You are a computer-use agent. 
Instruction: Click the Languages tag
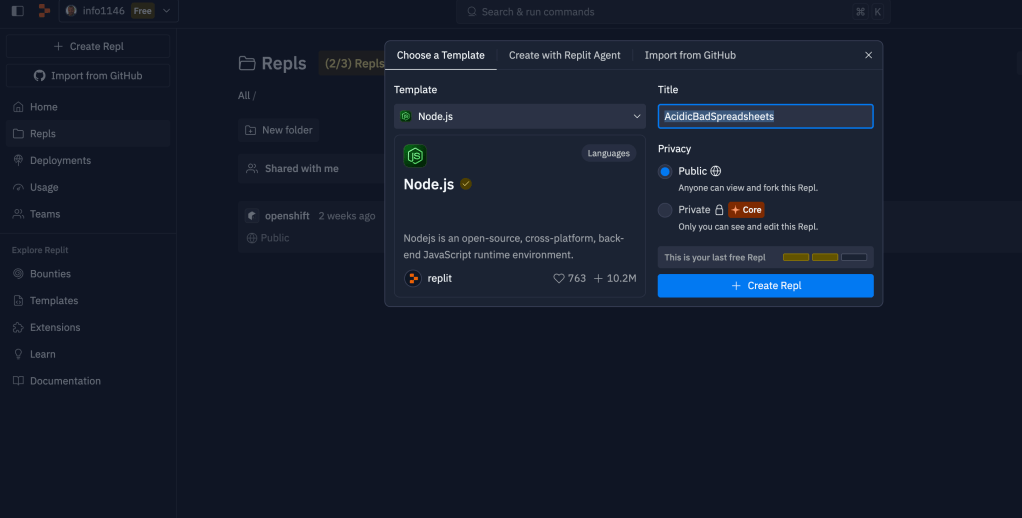(x=608, y=153)
